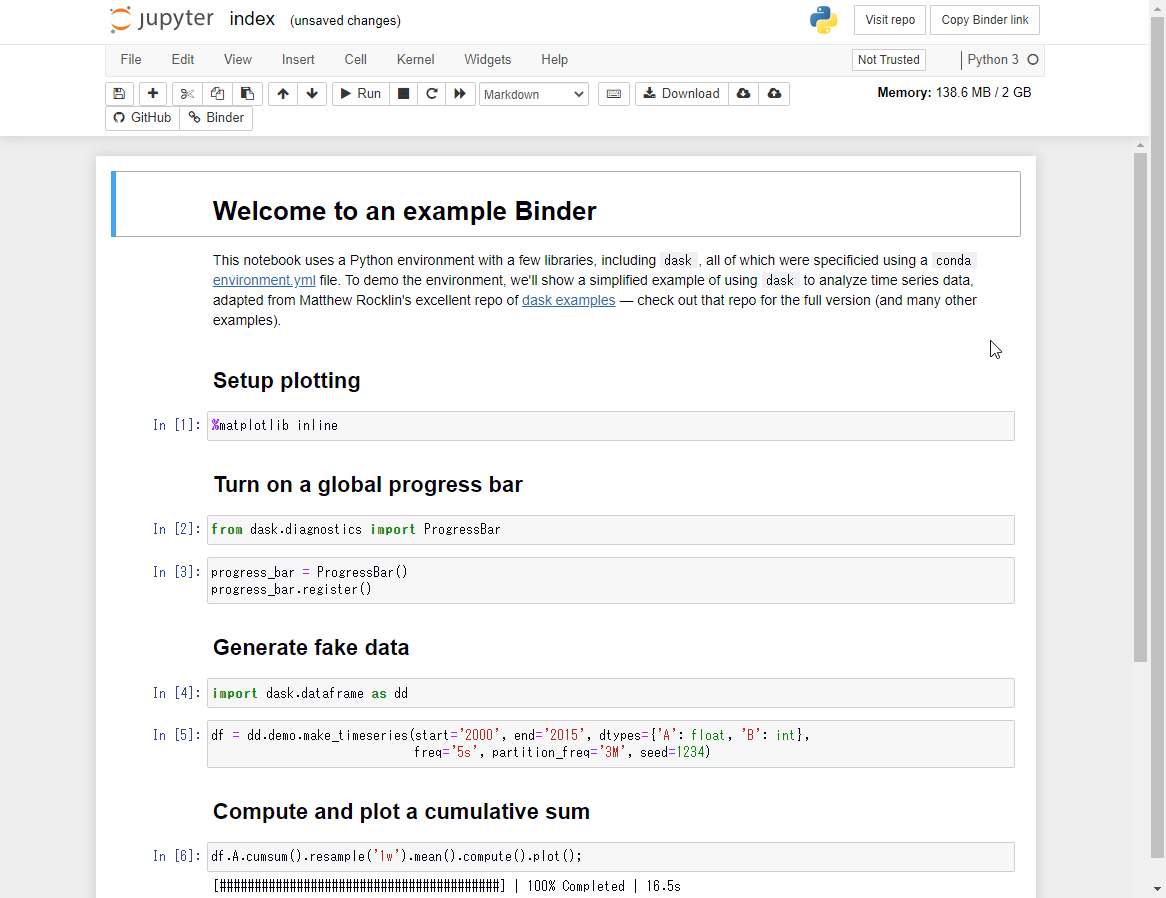Viewport: 1166px width, 898px height.
Task: Copy the selected cell using copy icon
Action: (x=217, y=93)
